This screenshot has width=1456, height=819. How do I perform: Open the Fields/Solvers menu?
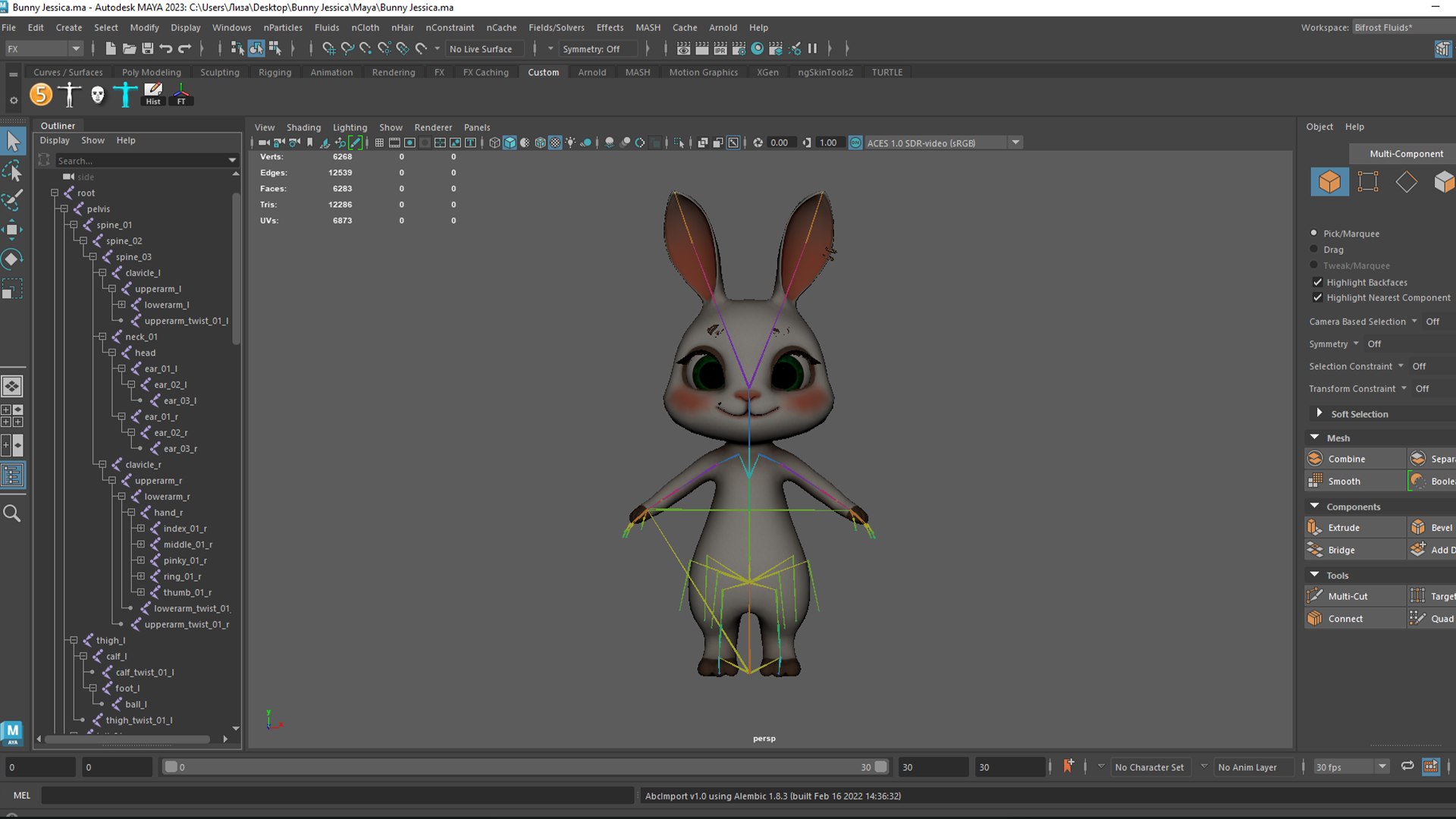[556, 27]
